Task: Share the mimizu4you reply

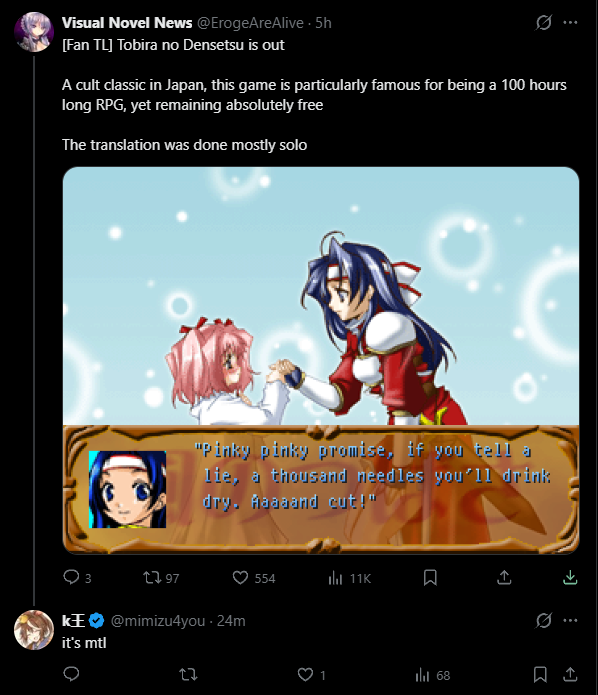Action: coord(570,674)
